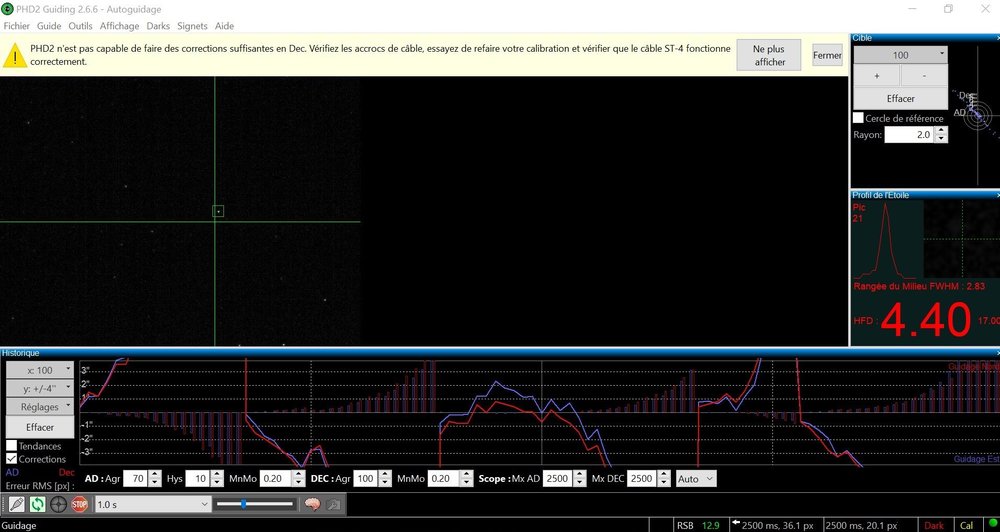Image resolution: width=1000 pixels, height=532 pixels.
Task: Start looping exposures with green arrows icon
Action: point(38,505)
